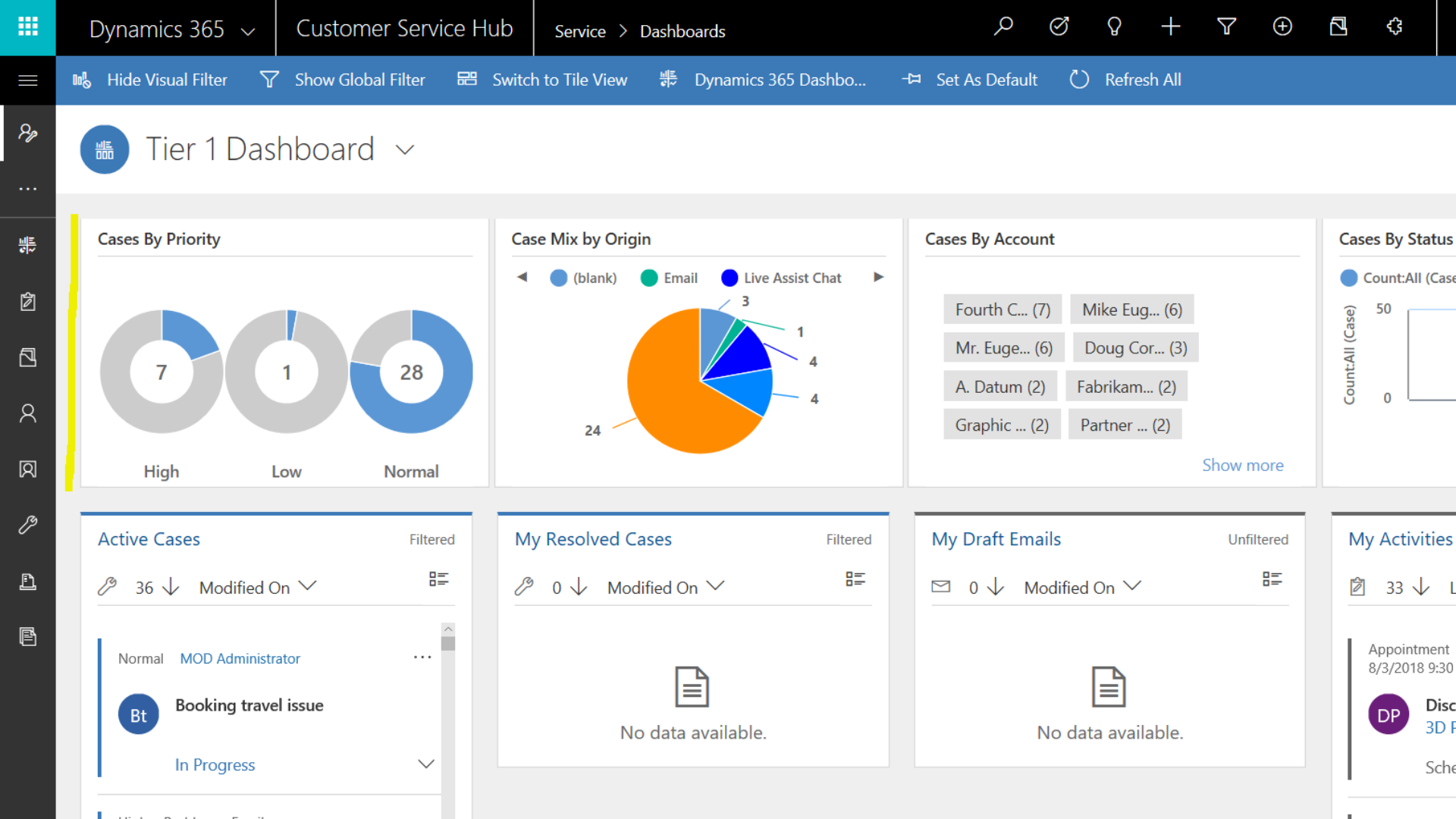Toggle multi-select in My Resolved Cases stream

point(855,579)
